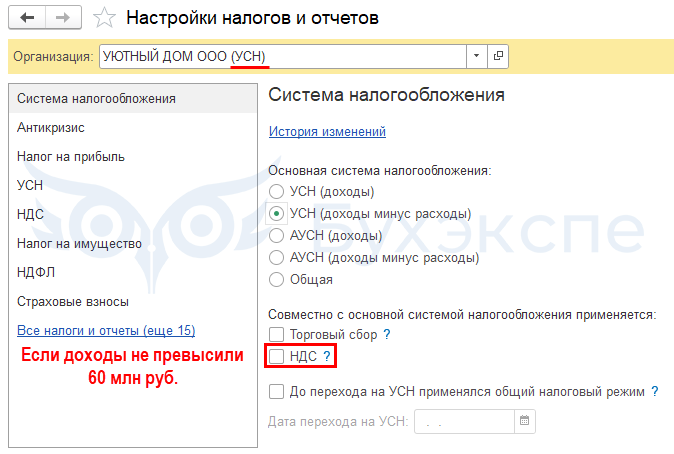Viewport: 674px width, 454px height.
Task: Open Налог на прибыль section
Action: 133,156
